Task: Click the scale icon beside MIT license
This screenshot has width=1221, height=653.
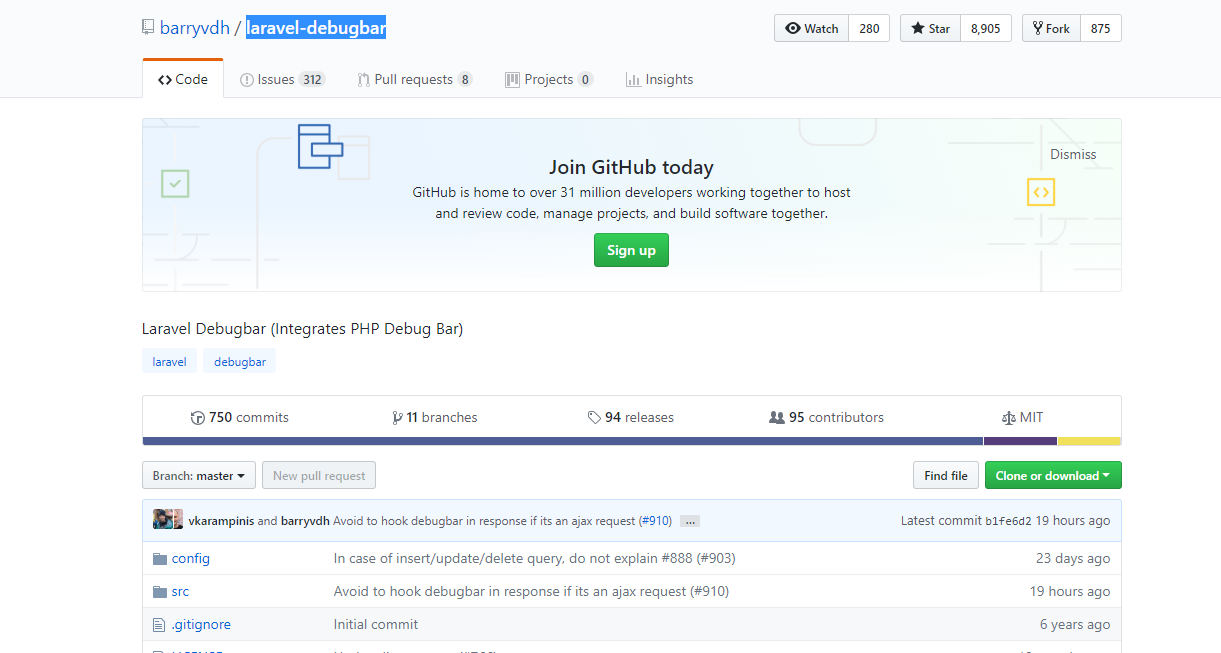Action: tap(1008, 418)
